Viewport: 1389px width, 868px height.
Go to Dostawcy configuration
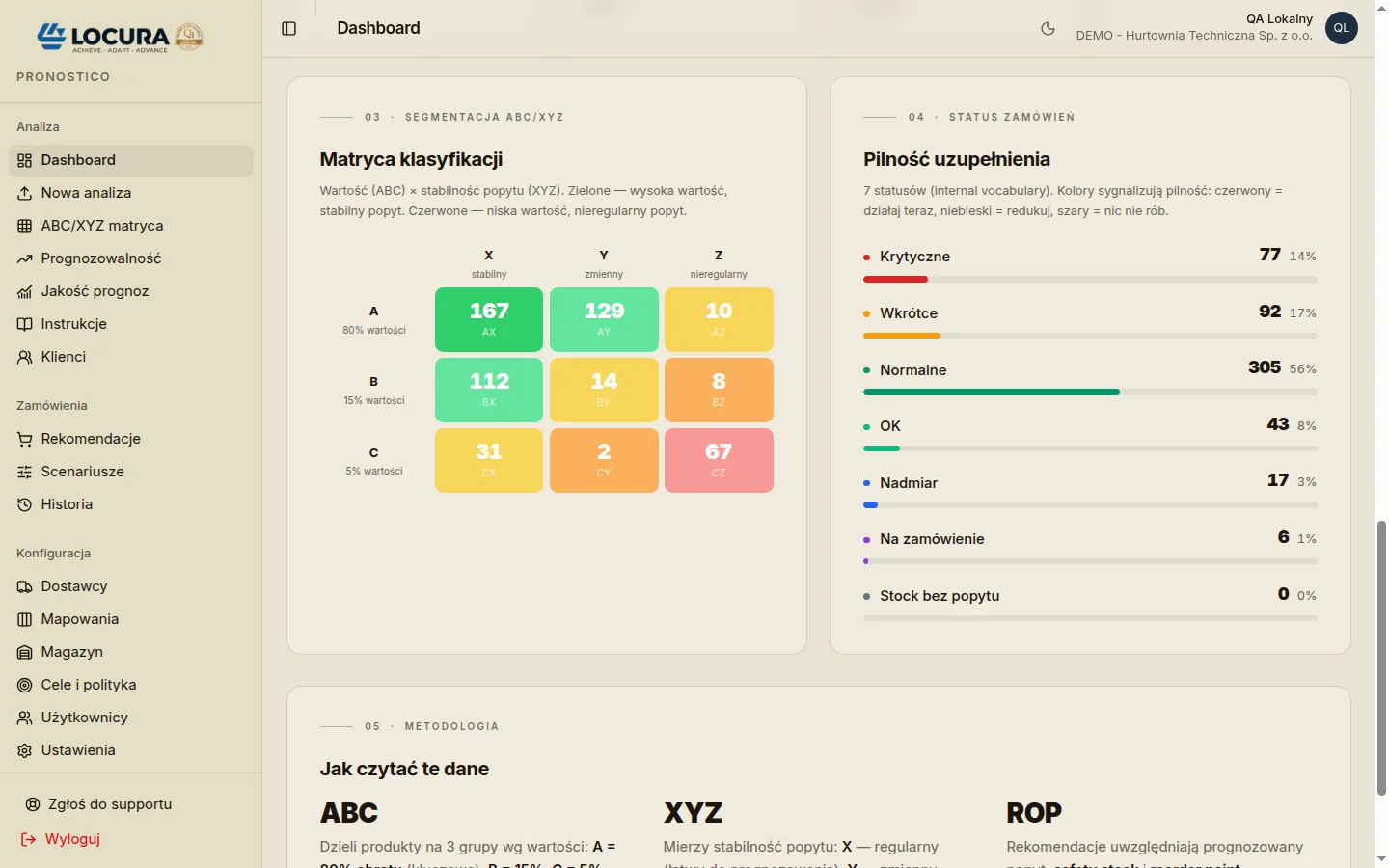pos(131,586)
